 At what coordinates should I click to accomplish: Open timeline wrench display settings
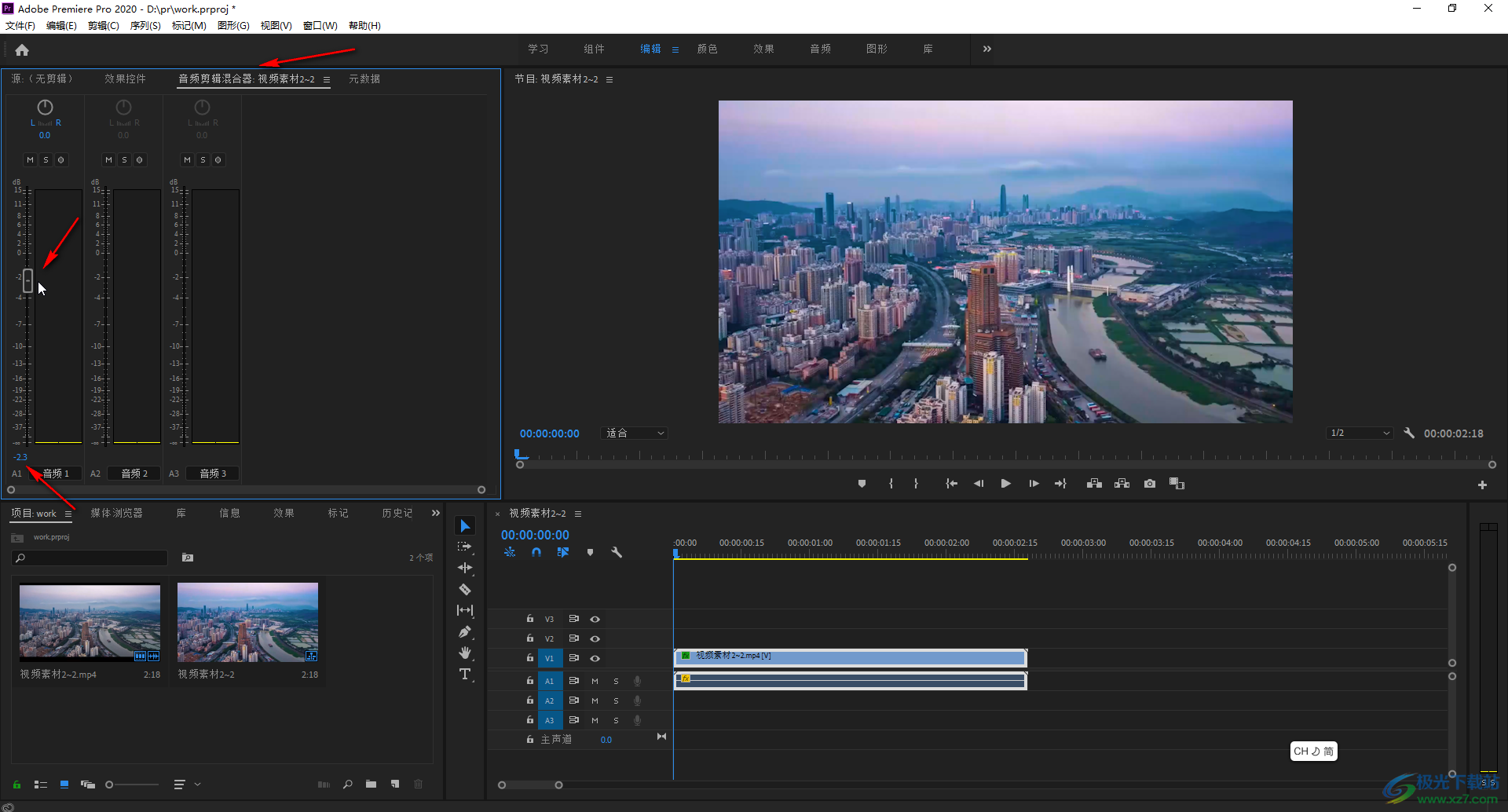click(x=617, y=552)
